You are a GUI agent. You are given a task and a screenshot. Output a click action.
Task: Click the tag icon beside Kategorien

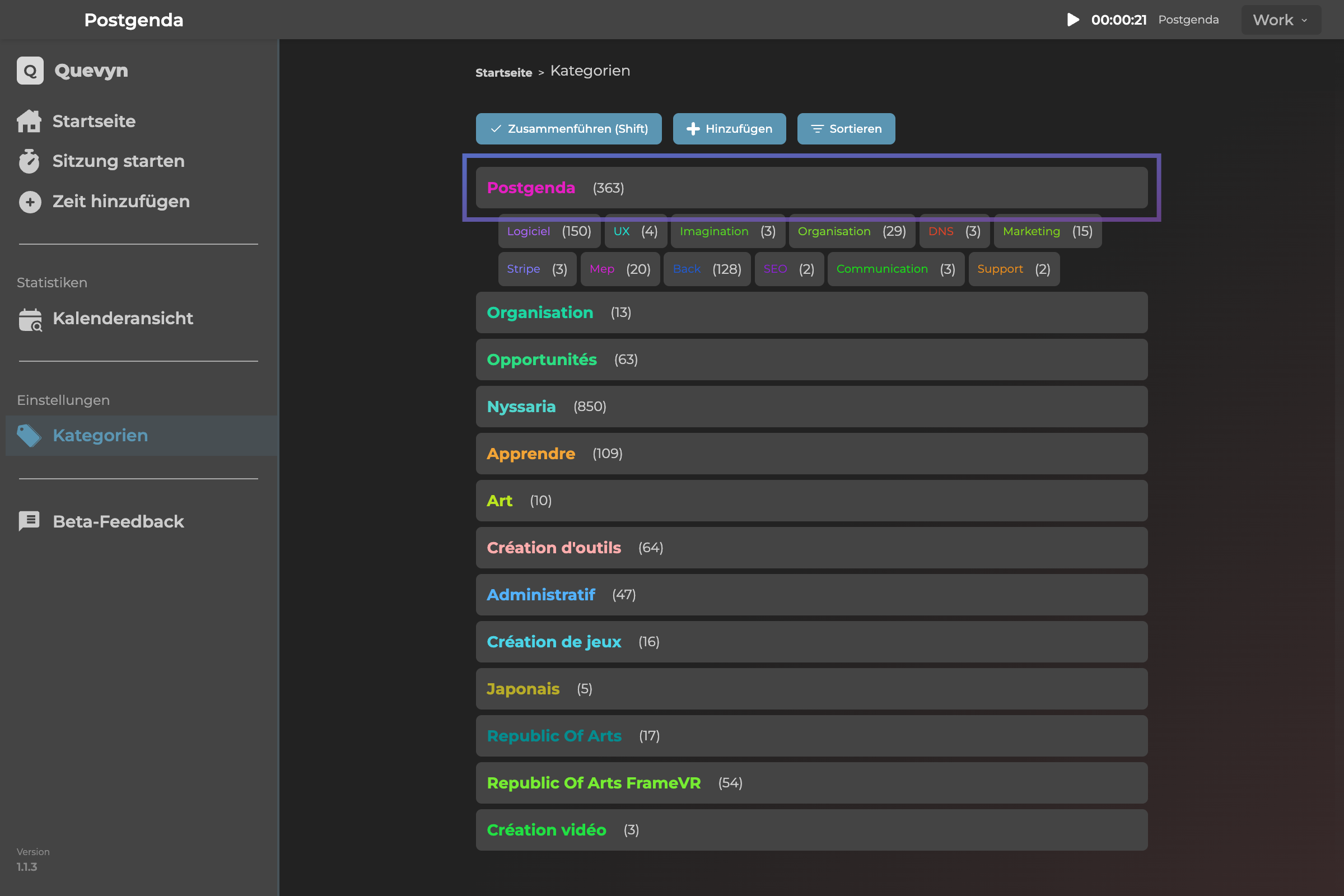coord(29,436)
